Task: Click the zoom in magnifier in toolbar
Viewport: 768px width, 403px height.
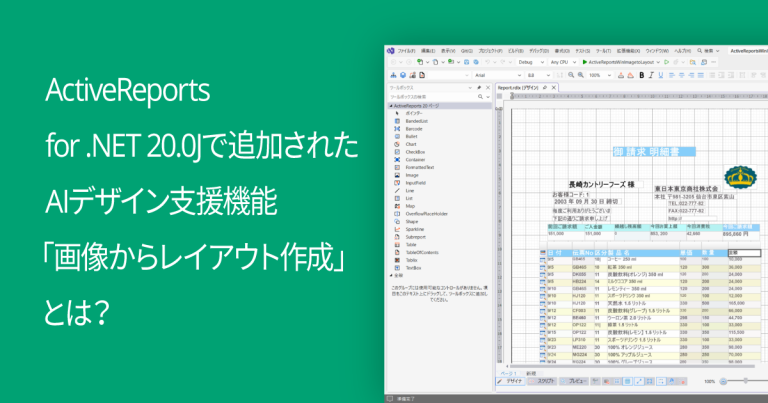Action: click(580, 75)
